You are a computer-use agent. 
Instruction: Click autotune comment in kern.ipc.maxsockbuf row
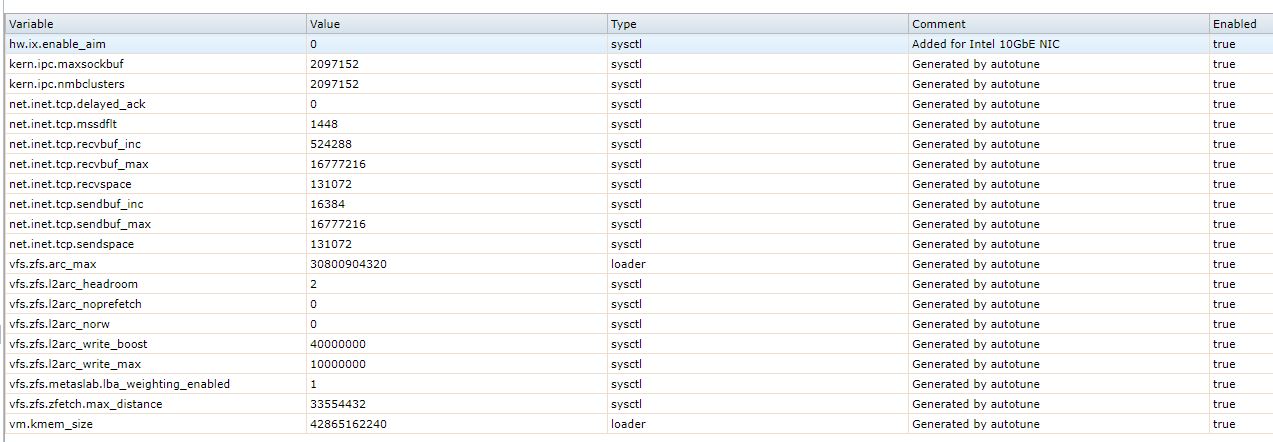click(976, 64)
